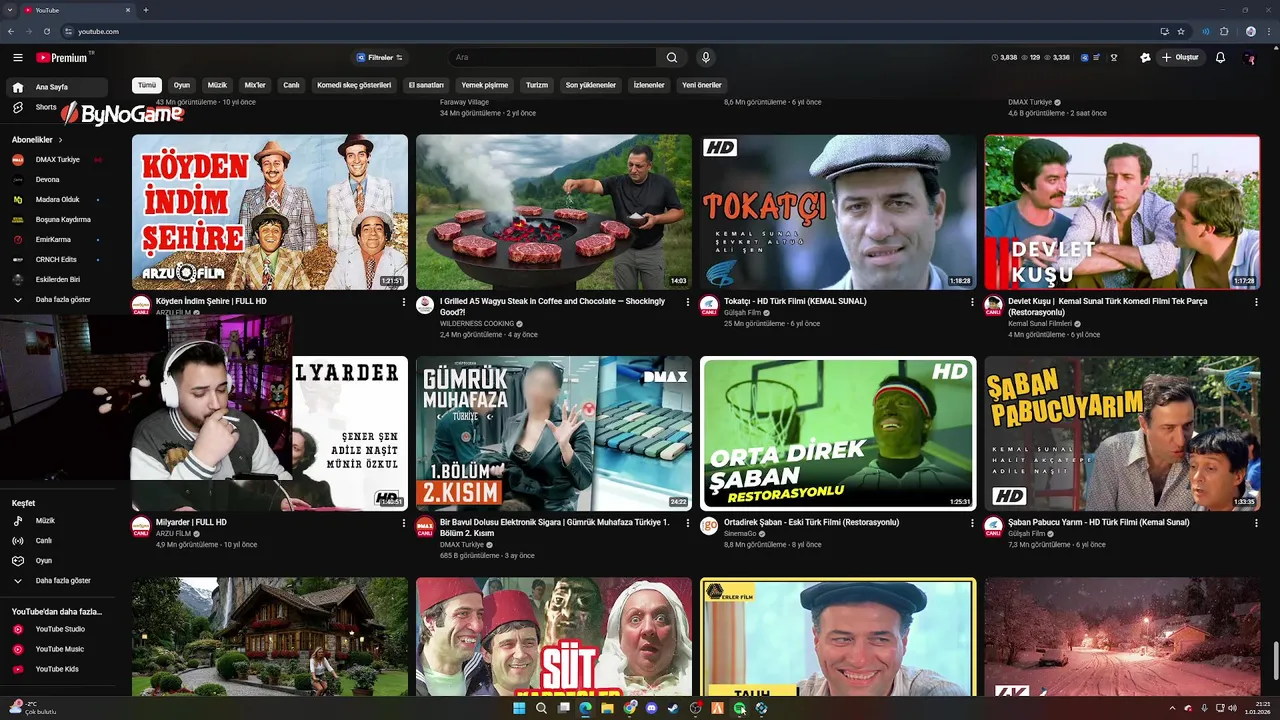Click the Ara search field

click(x=552, y=58)
